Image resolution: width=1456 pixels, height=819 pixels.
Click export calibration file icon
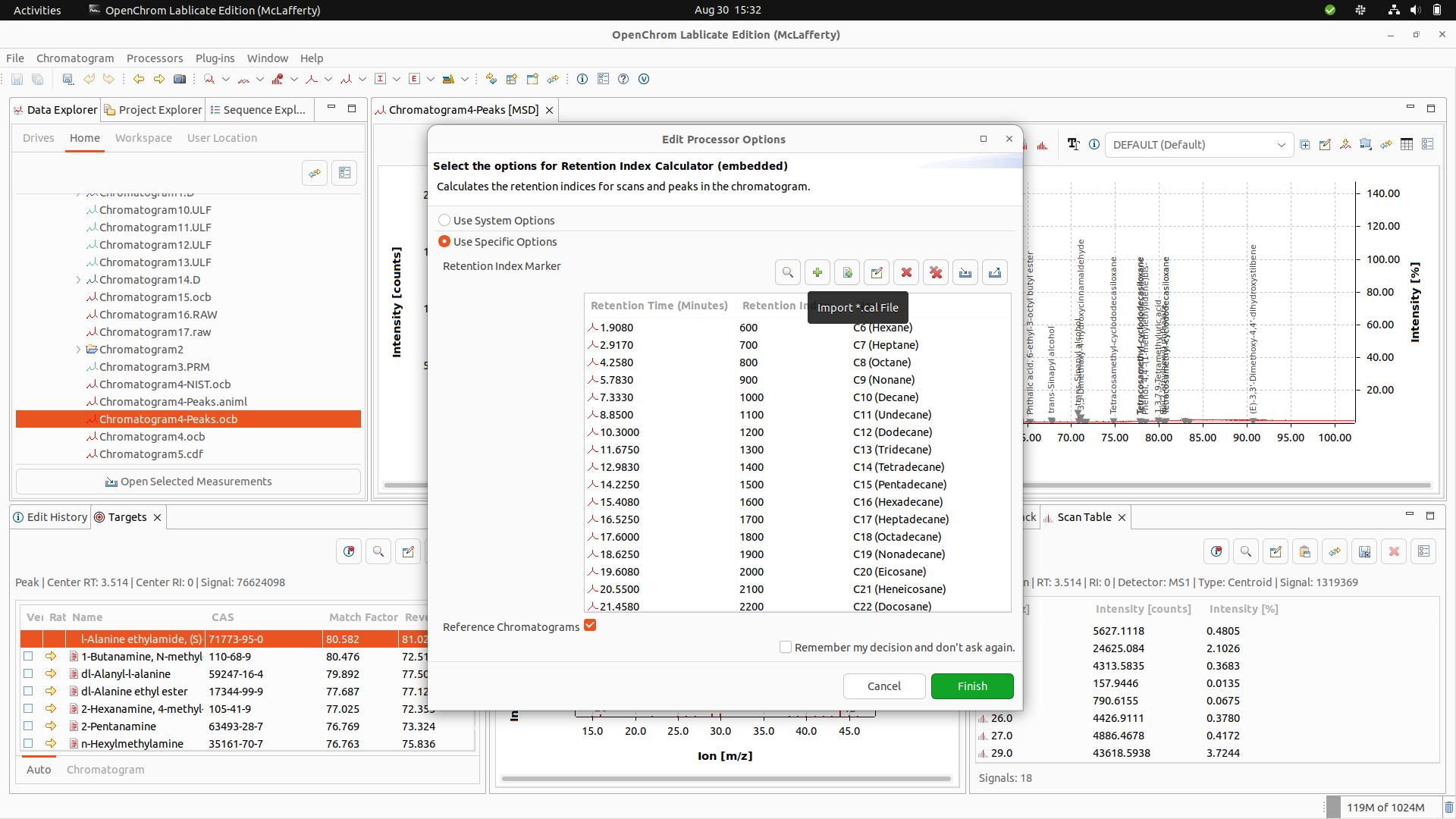(x=995, y=272)
